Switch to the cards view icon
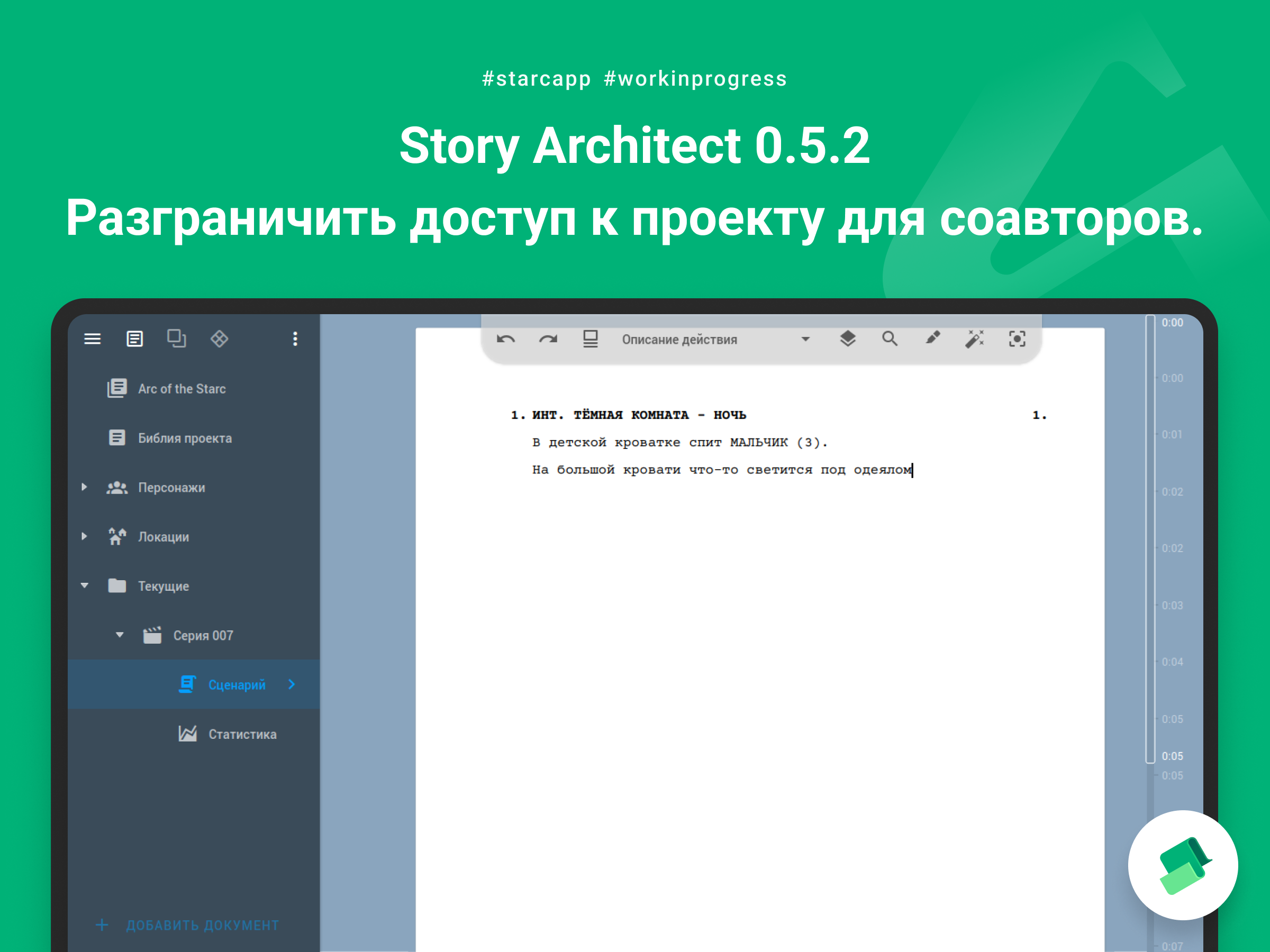This screenshot has width=1270, height=952. [x=177, y=338]
